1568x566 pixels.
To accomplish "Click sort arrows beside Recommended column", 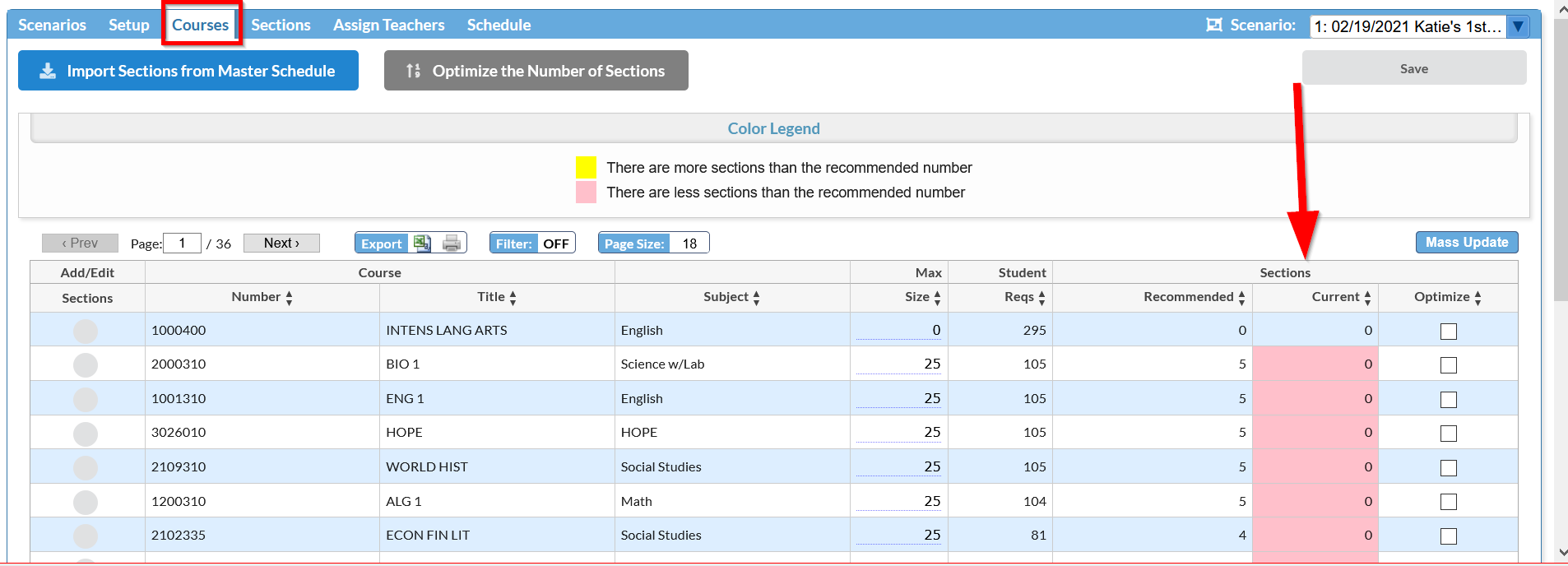I will point(1241,298).
